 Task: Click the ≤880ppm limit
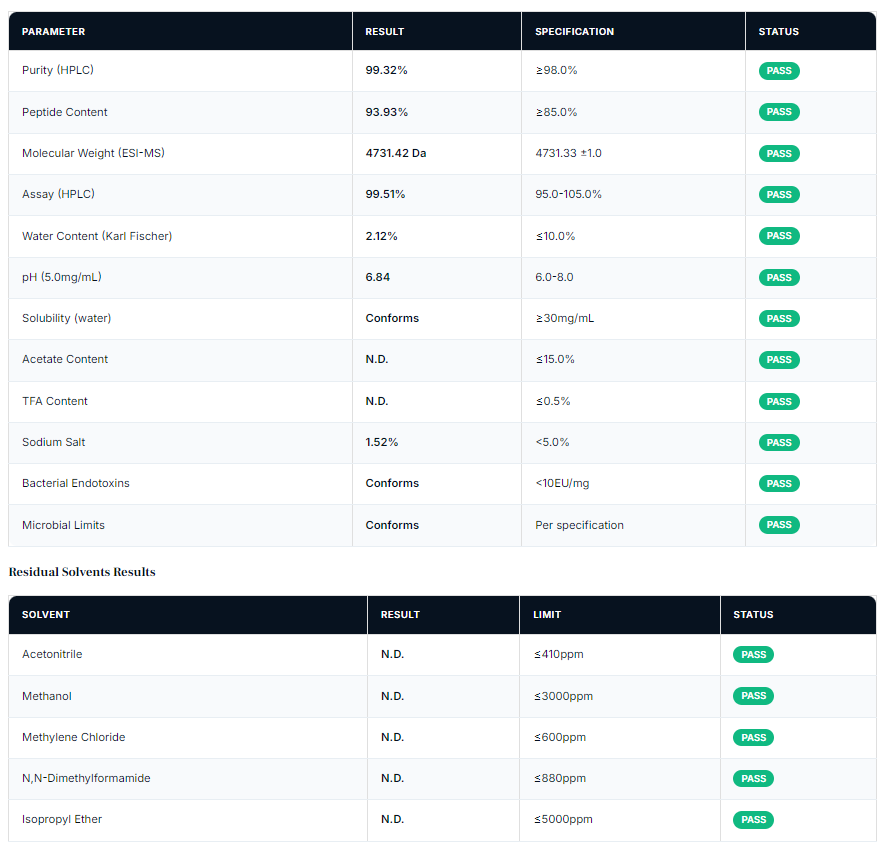tap(559, 778)
